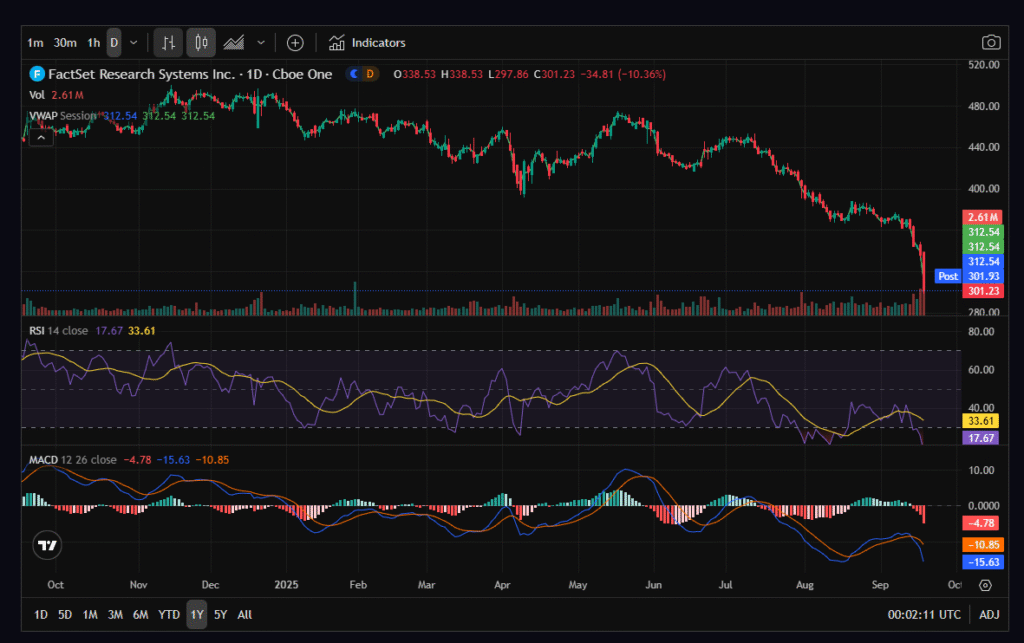Expand the chart style dropdown arrow
The image size is (1024, 643).
pos(261,43)
